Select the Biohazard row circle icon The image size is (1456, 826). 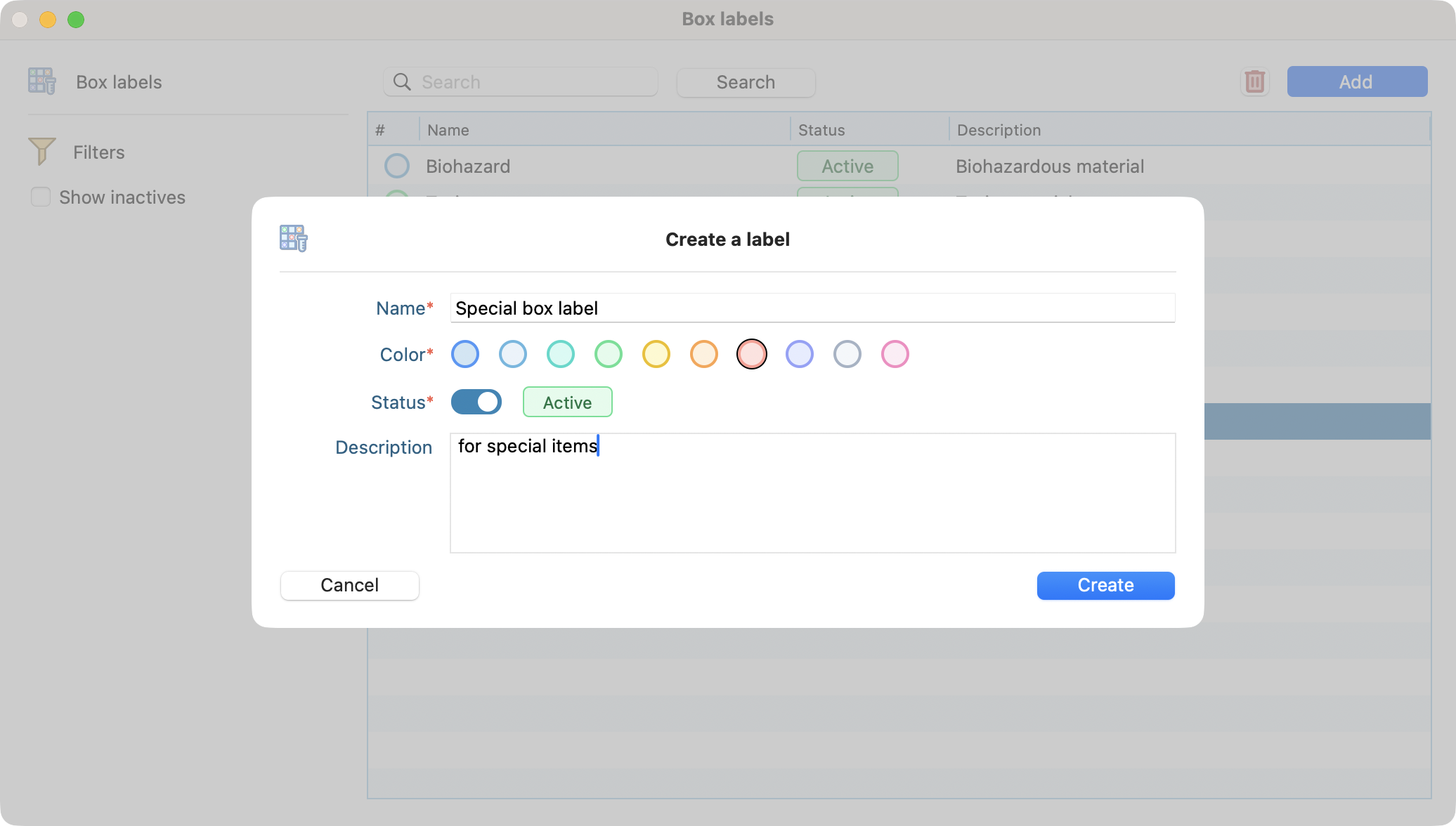click(396, 166)
